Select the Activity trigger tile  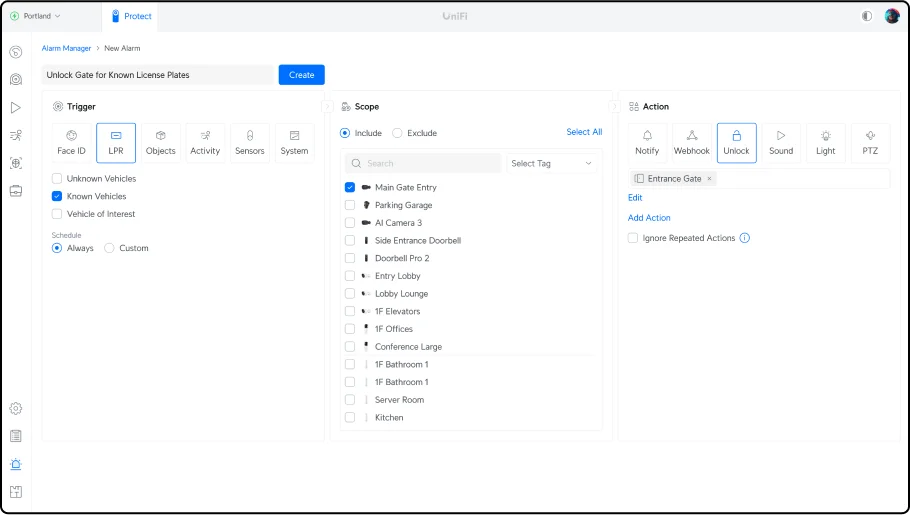(205, 143)
